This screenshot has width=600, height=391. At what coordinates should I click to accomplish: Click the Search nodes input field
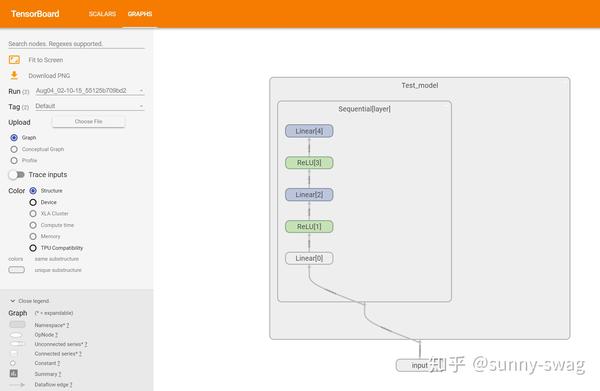(x=77, y=44)
